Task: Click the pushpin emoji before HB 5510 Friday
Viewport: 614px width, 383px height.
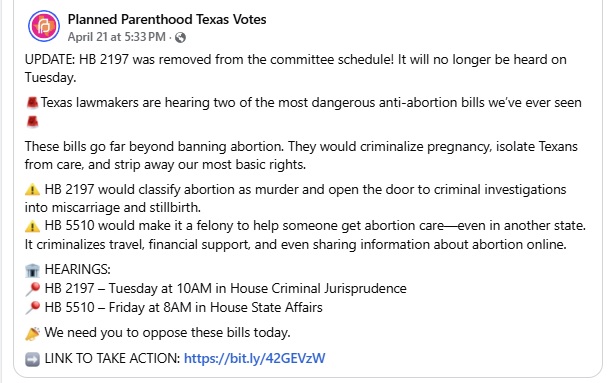Action: [33, 308]
